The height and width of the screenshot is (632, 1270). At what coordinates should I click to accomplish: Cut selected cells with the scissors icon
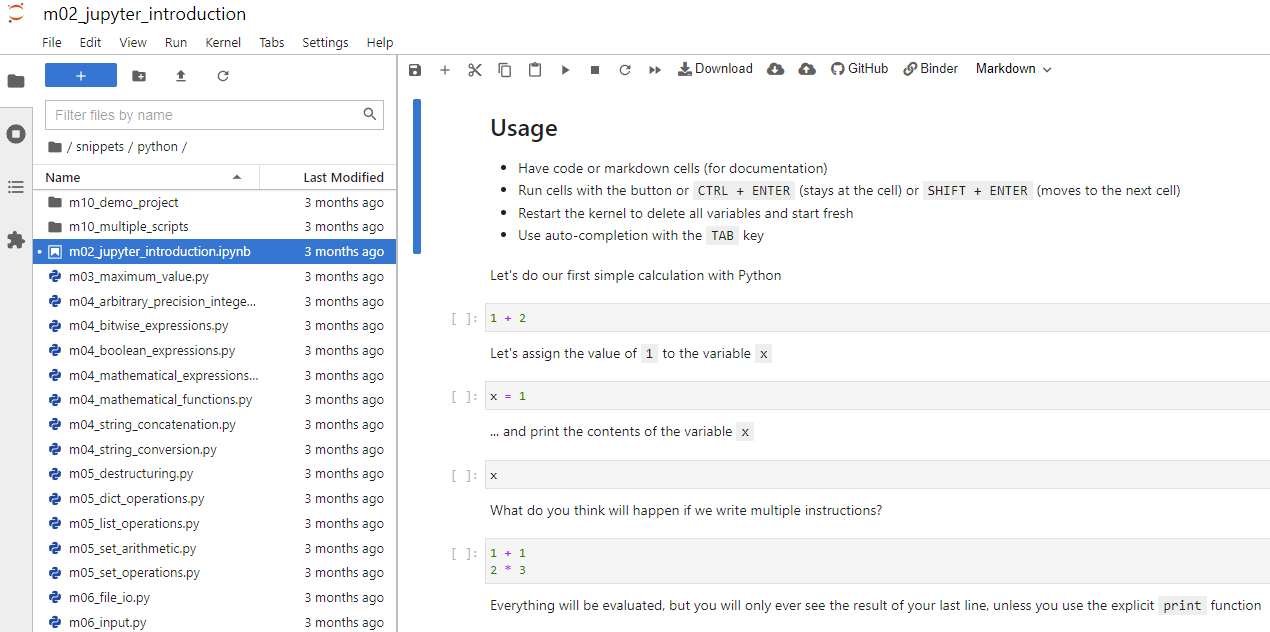point(474,68)
